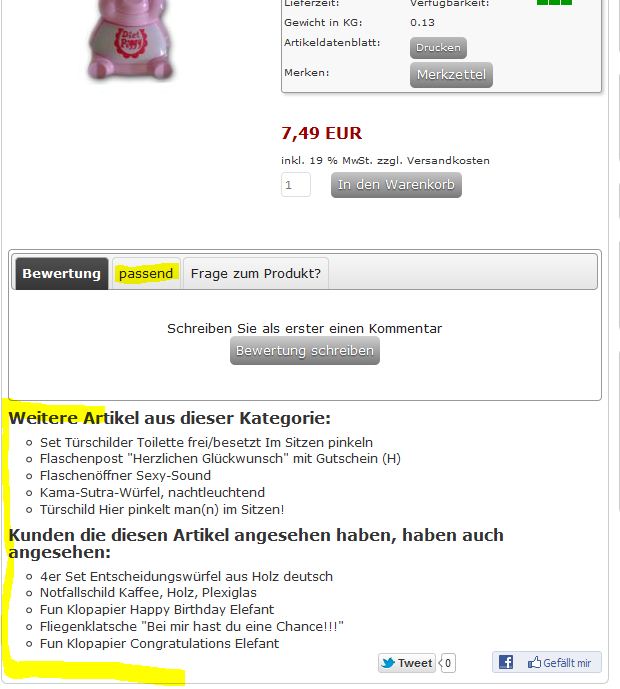Switch to the Bewertung tab
This screenshot has height=689, width=620.
point(62,273)
